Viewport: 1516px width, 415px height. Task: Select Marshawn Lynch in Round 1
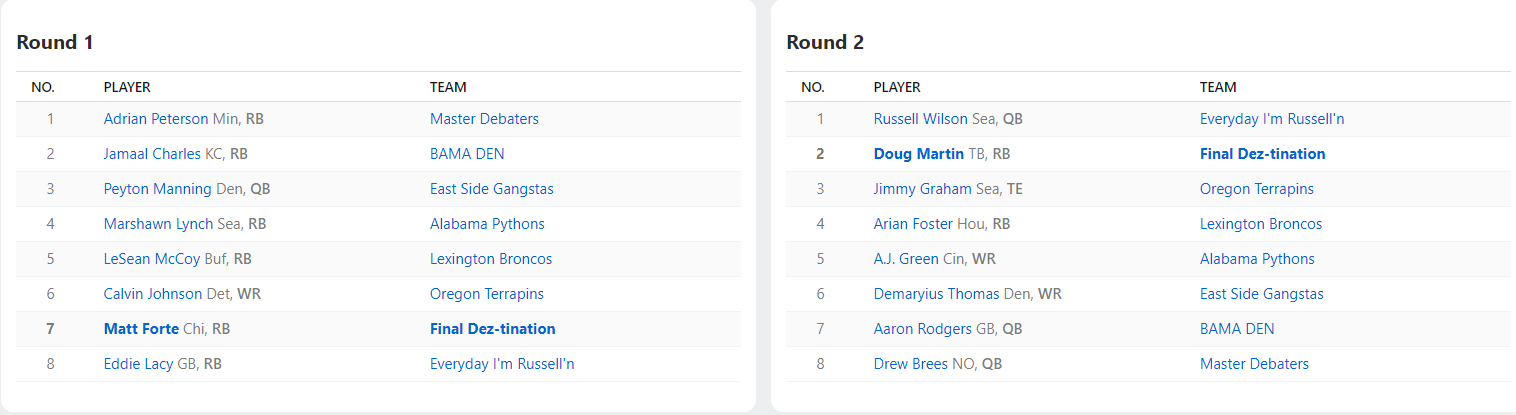pyautogui.click(x=158, y=224)
